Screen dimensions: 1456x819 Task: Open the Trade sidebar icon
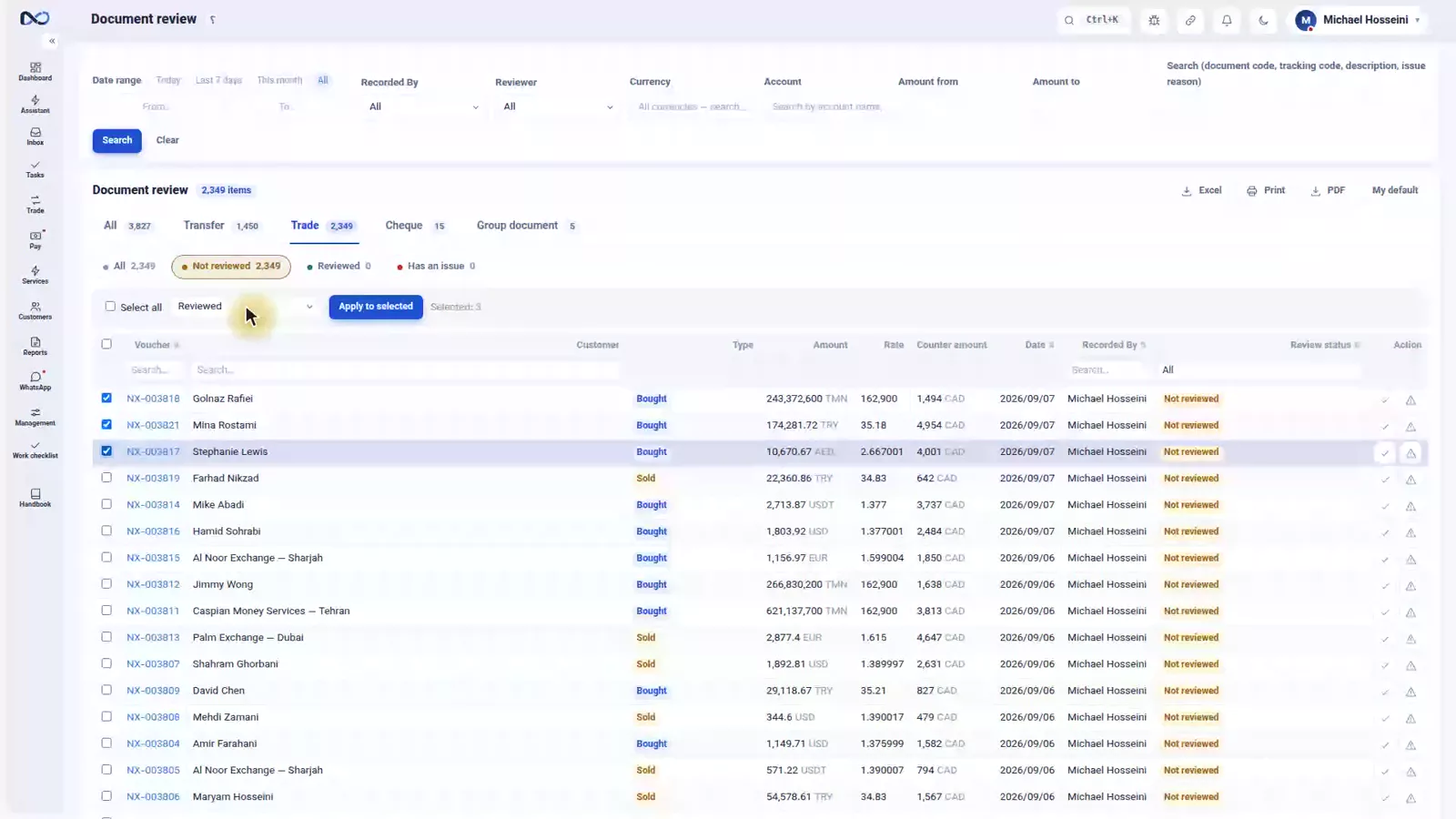[35, 204]
